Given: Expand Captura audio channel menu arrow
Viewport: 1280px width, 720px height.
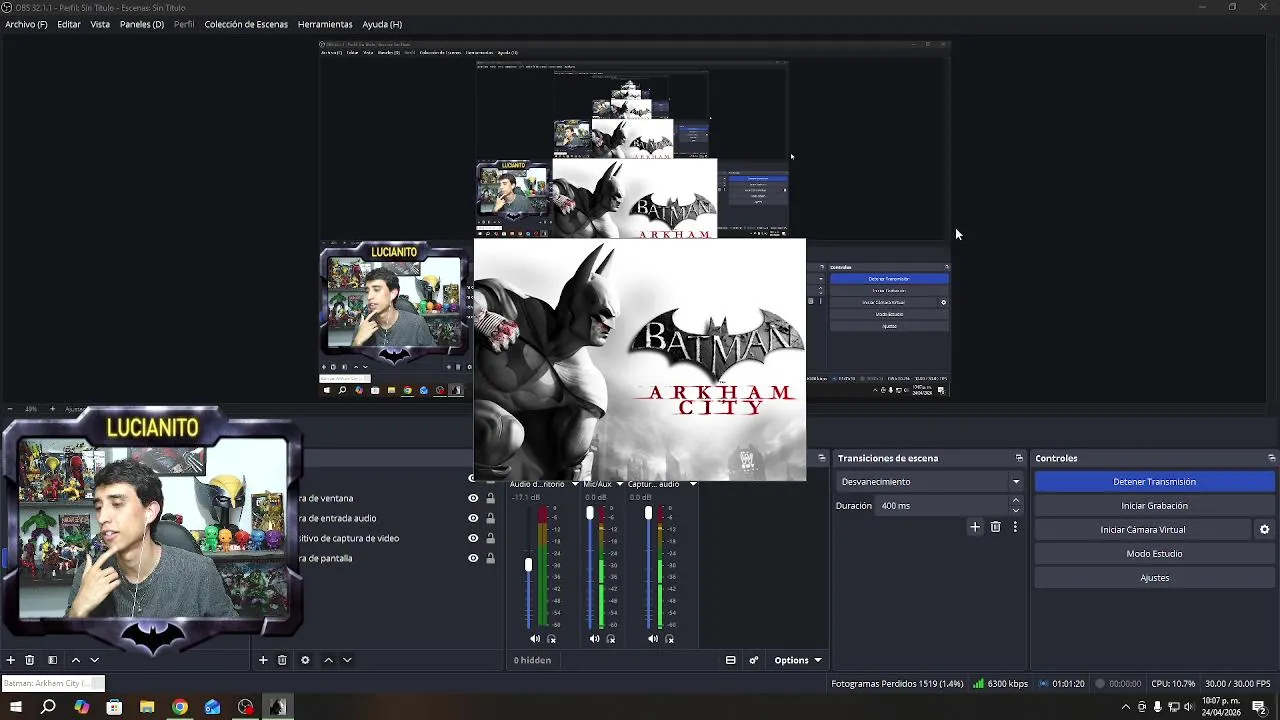Looking at the screenshot, I should [x=692, y=485].
